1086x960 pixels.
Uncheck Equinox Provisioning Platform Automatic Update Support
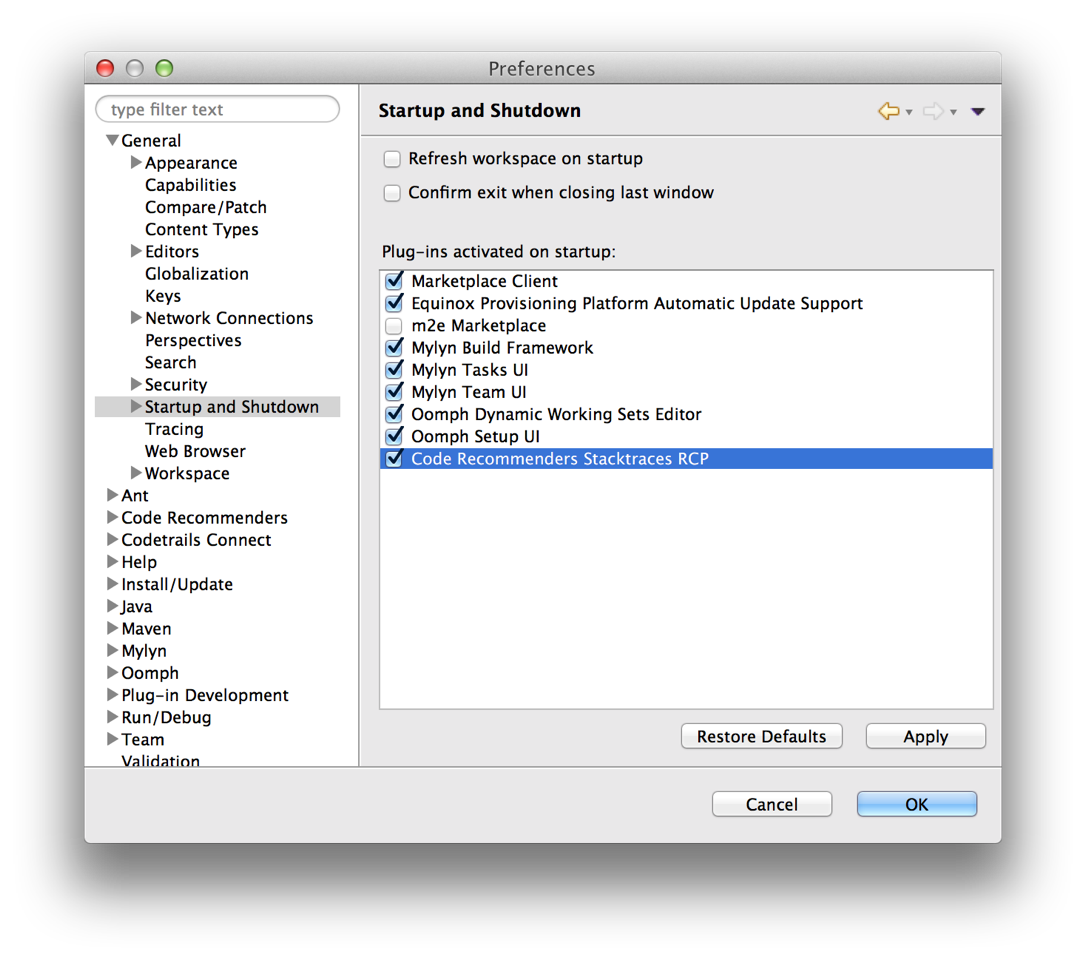click(394, 303)
